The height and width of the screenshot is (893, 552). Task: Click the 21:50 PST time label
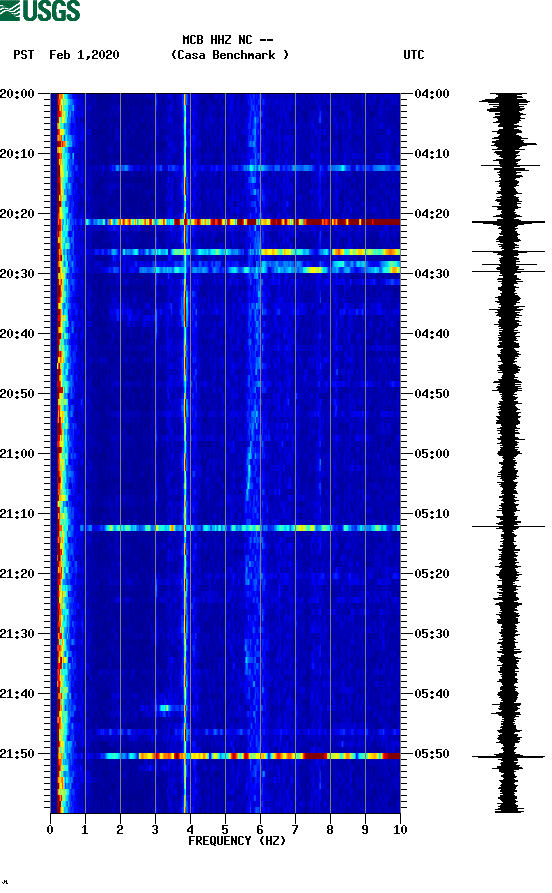[17, 754]
